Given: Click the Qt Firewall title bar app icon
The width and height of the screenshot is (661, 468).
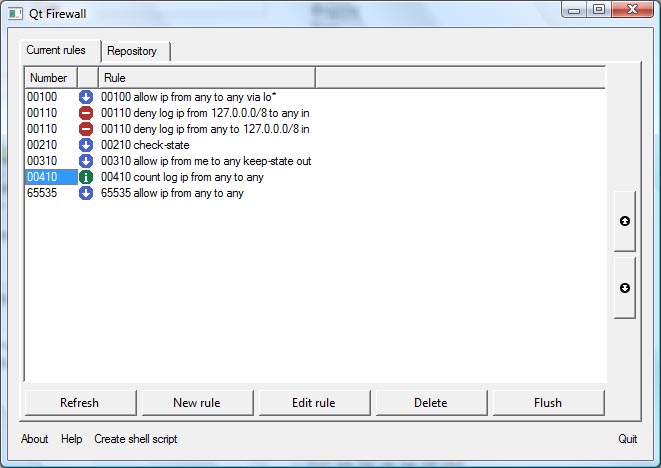Looking at the screenshot, I should pyautogui.click(x=15, y=13).
